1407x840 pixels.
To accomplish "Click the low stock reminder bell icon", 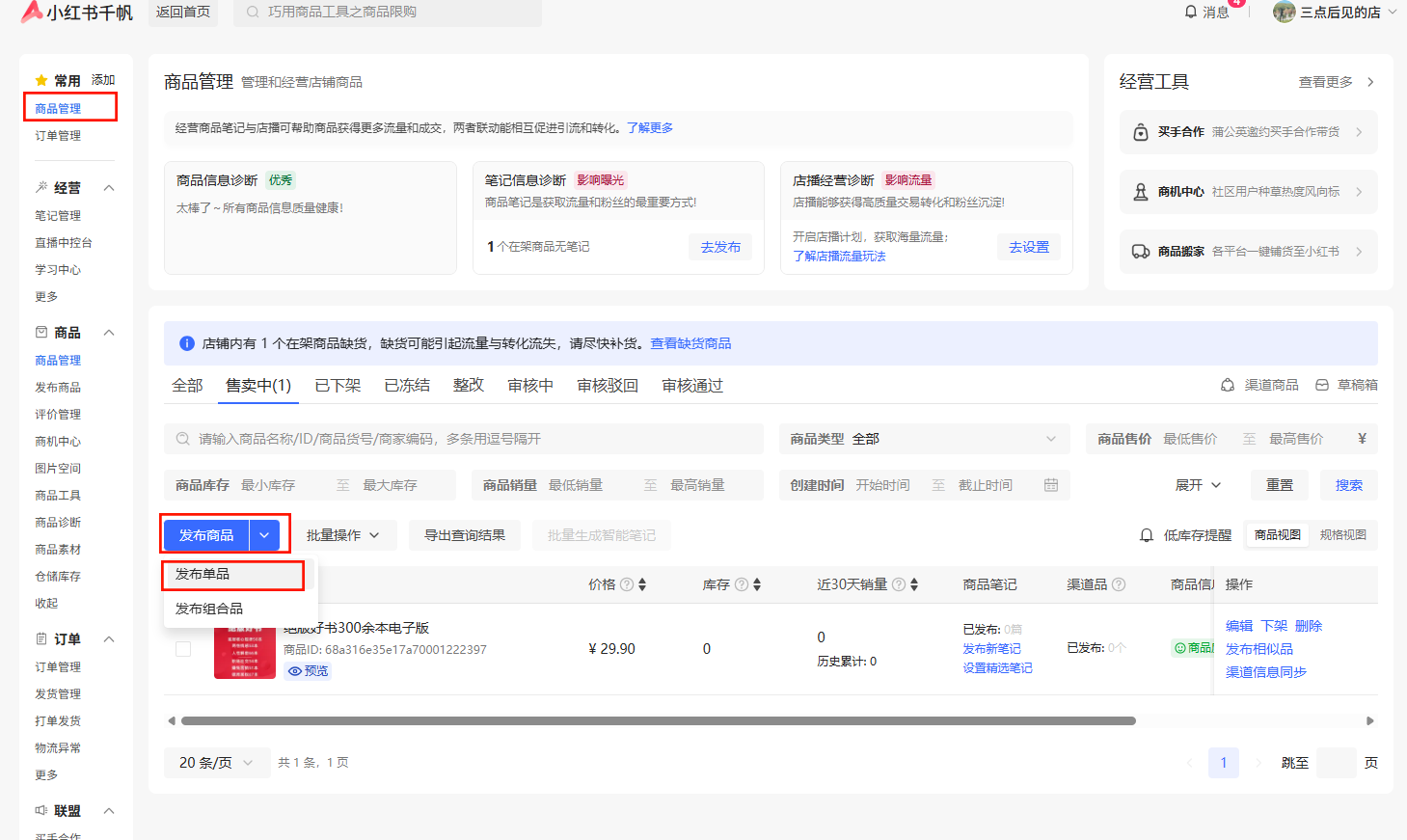I will [1147, 535].
